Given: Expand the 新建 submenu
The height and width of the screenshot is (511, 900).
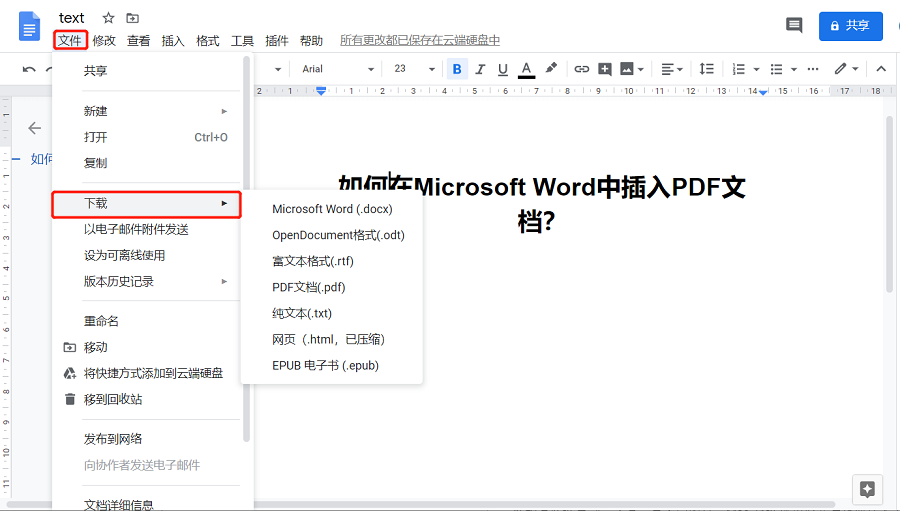Looking at the screenshot, I should [146, 111].
